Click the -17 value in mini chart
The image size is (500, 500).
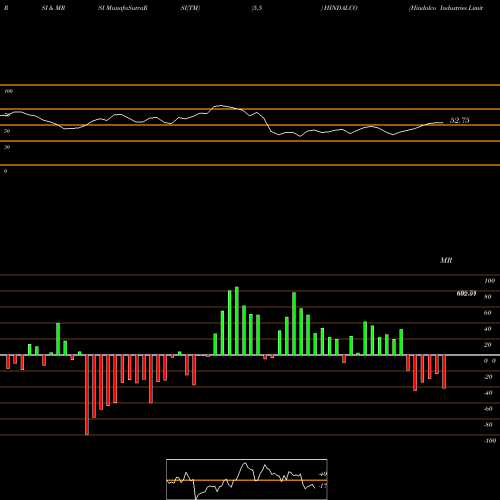(x=323, y=486)
